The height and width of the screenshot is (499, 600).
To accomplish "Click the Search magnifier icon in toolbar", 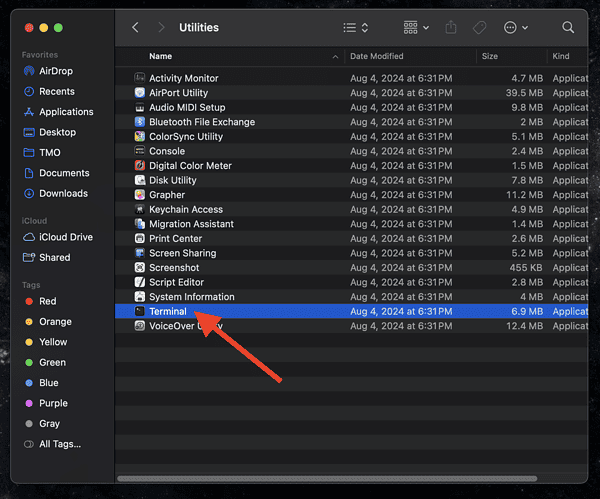I will click(x=568, y=28).
